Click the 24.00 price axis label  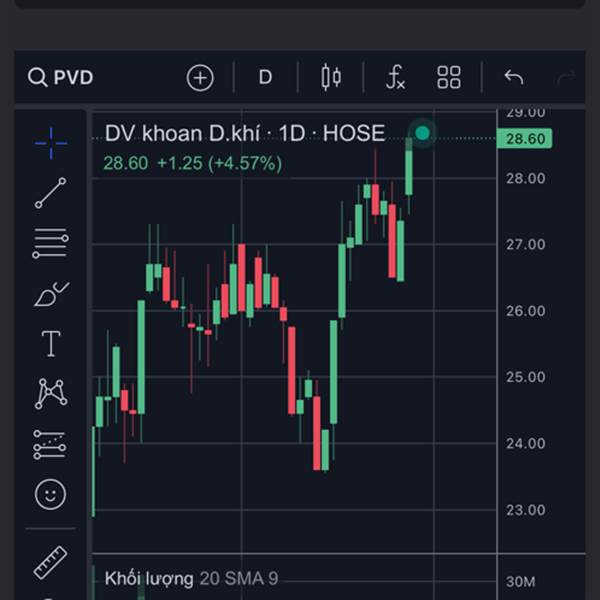[526, 444]
